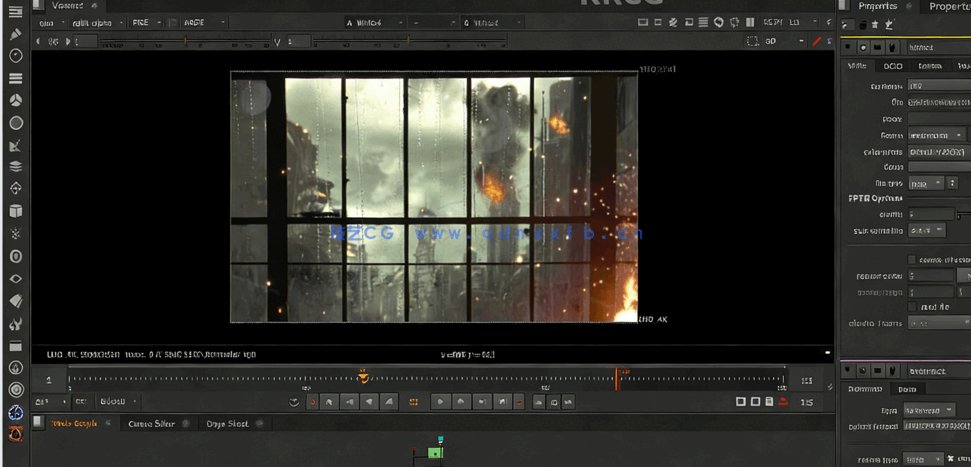Open the Draw nodes brush icon
The image size is (971, 467).
pos(16,33)
